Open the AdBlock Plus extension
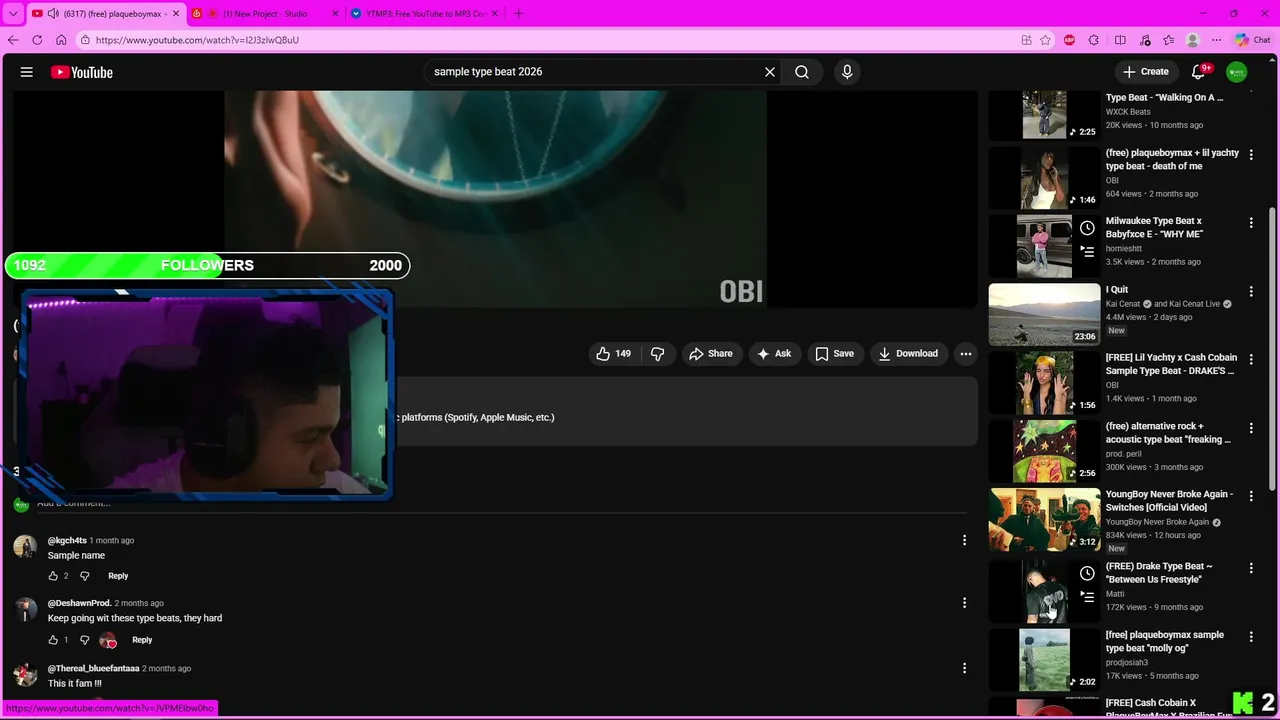Image resolution: width=1280 pixels, height=720 pixels. click(x=1070, y=40)
